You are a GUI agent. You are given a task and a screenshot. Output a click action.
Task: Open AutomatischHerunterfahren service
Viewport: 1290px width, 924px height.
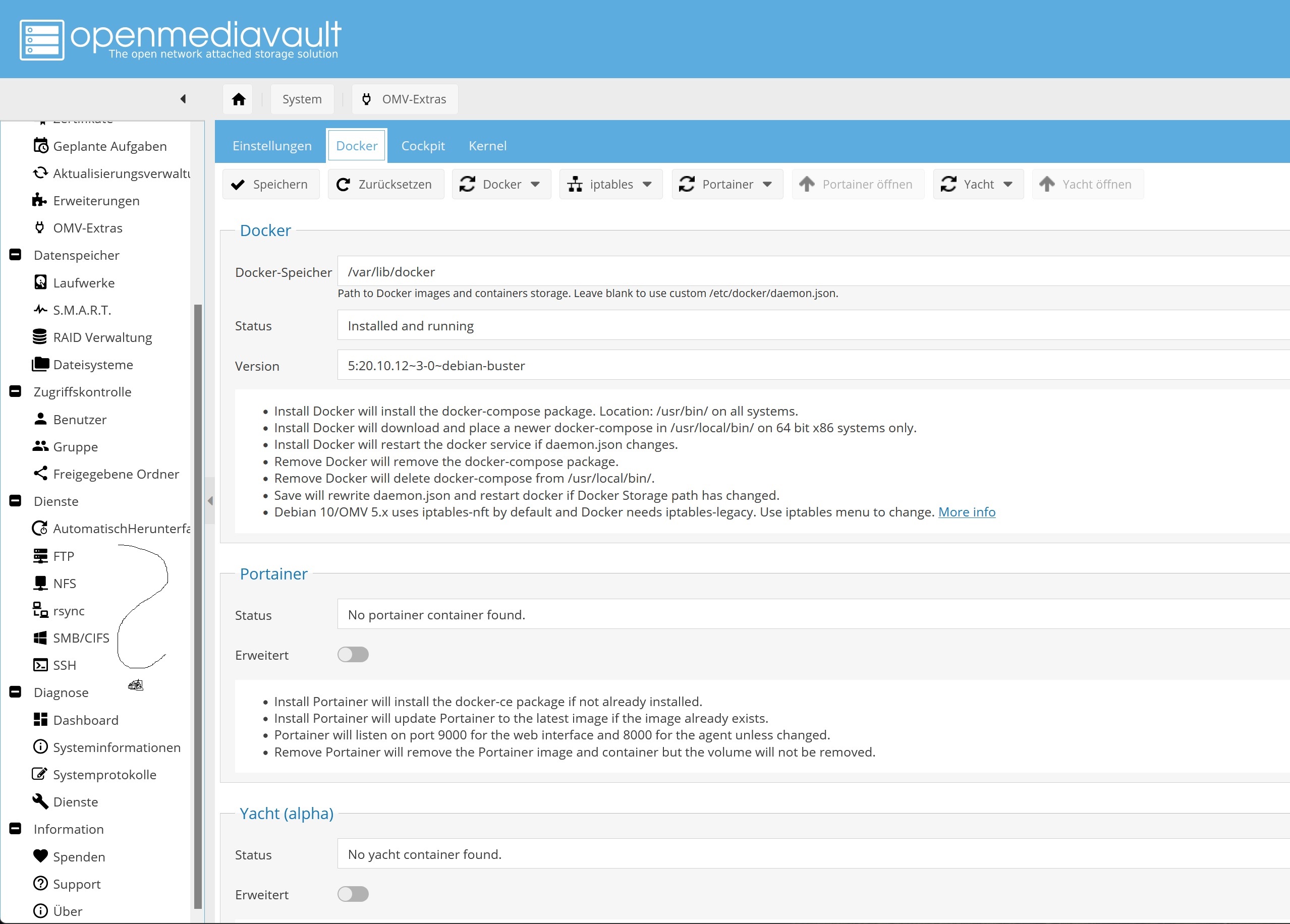pos(111,529)
